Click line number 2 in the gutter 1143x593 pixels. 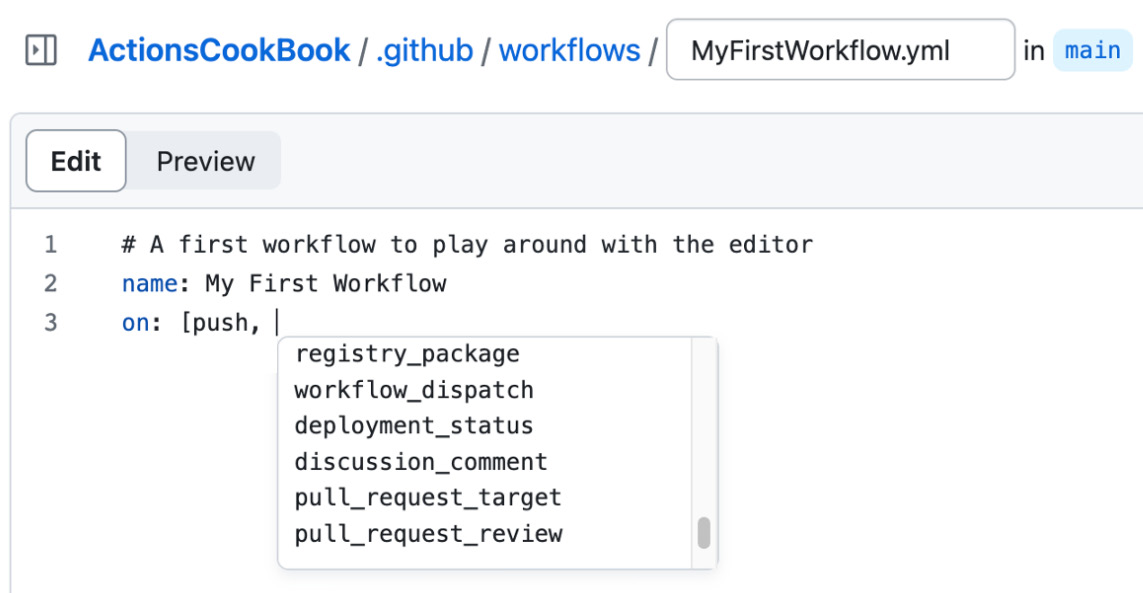point(50,283)
